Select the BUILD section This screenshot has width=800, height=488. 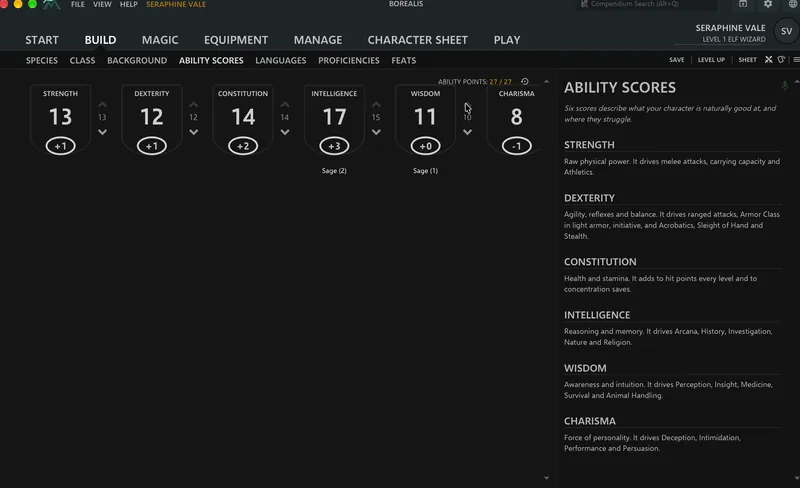(x=101, y=40)
